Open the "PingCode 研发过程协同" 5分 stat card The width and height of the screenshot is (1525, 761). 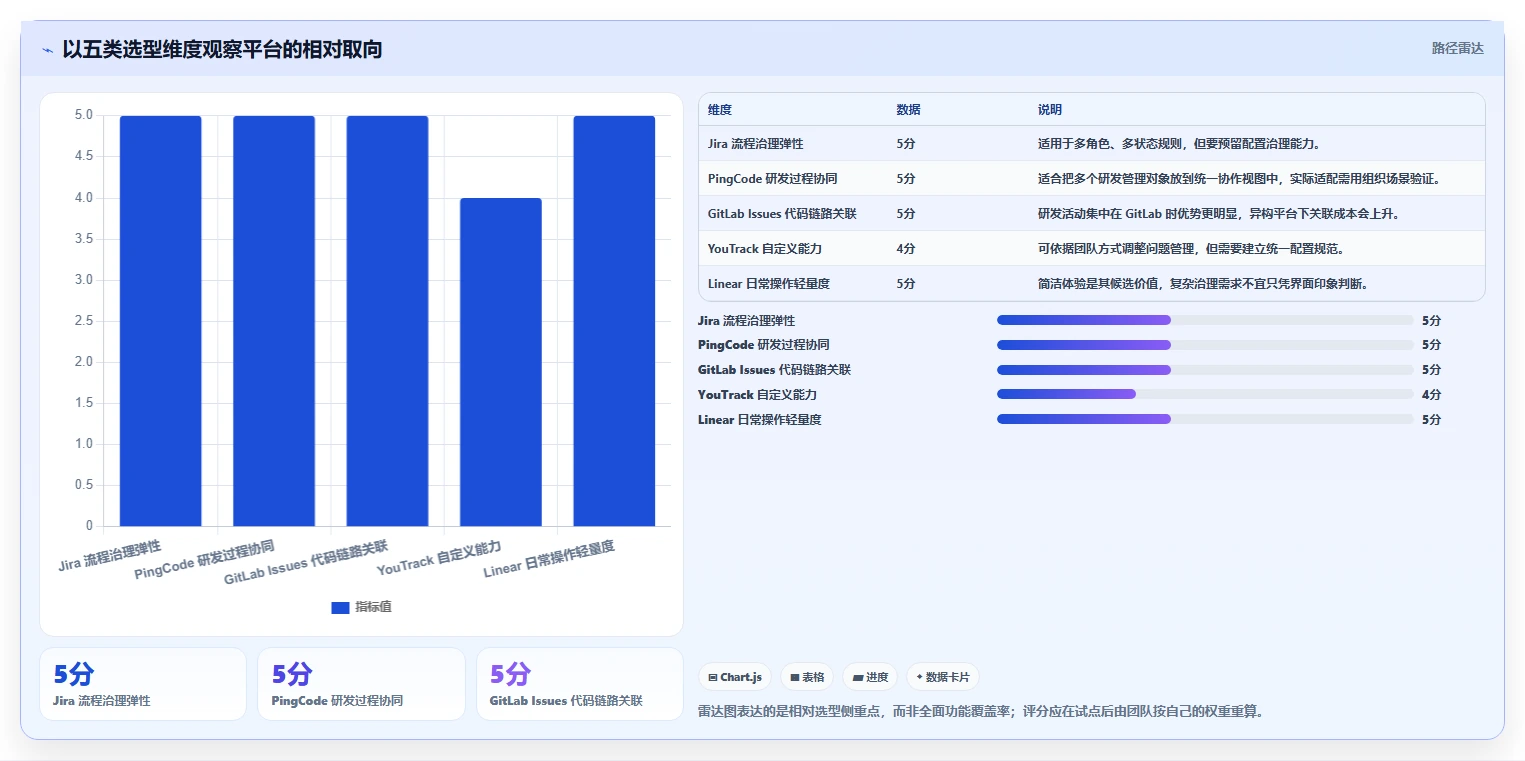click(361, 684)
